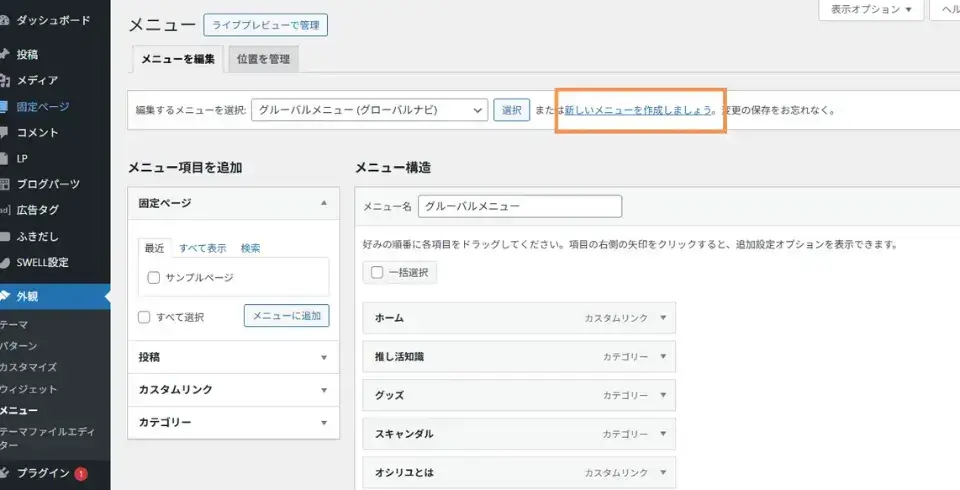Select the すべて表示 tab

coord(203,248)
